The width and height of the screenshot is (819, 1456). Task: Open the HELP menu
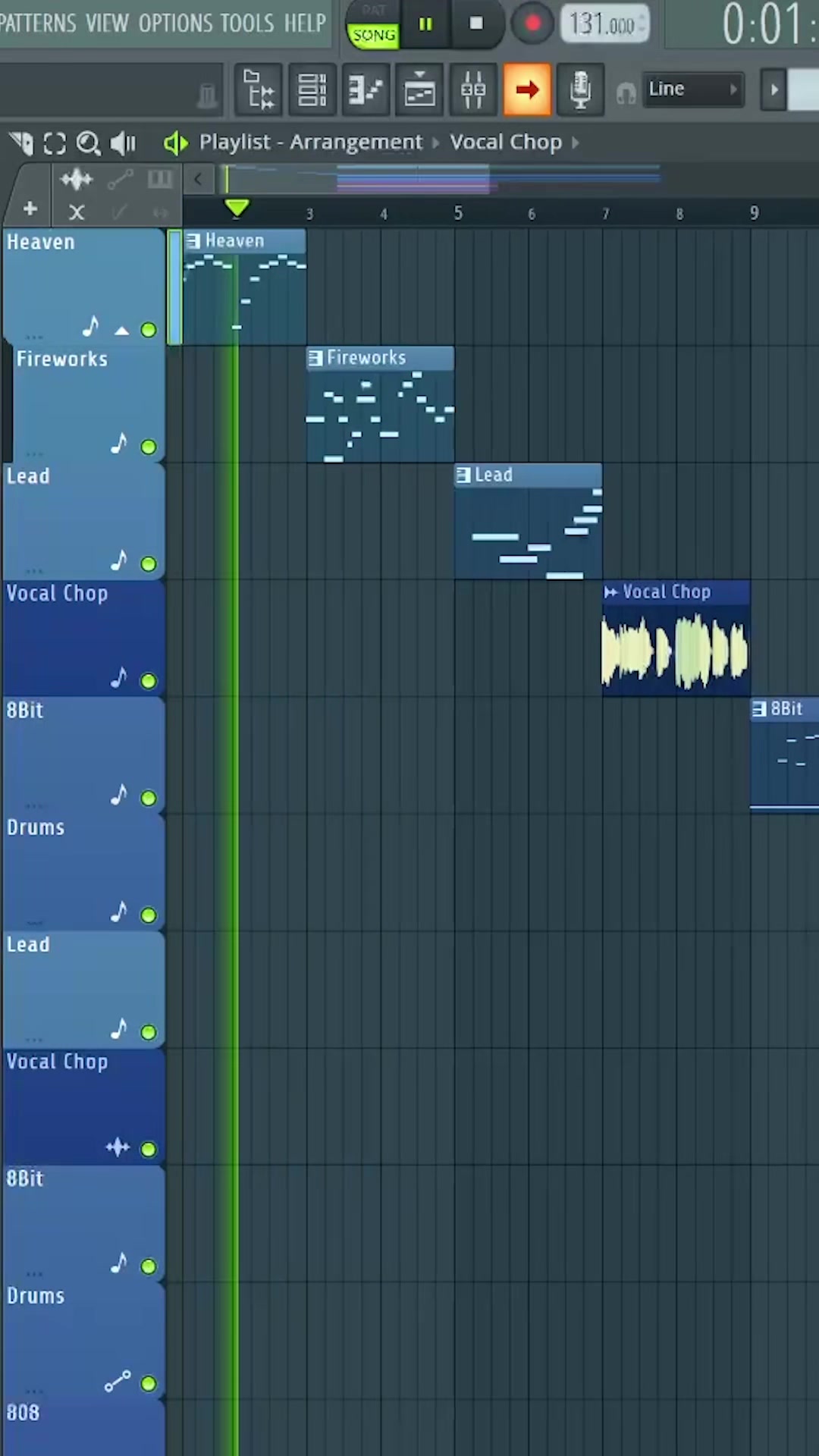(x=305, y=24)
